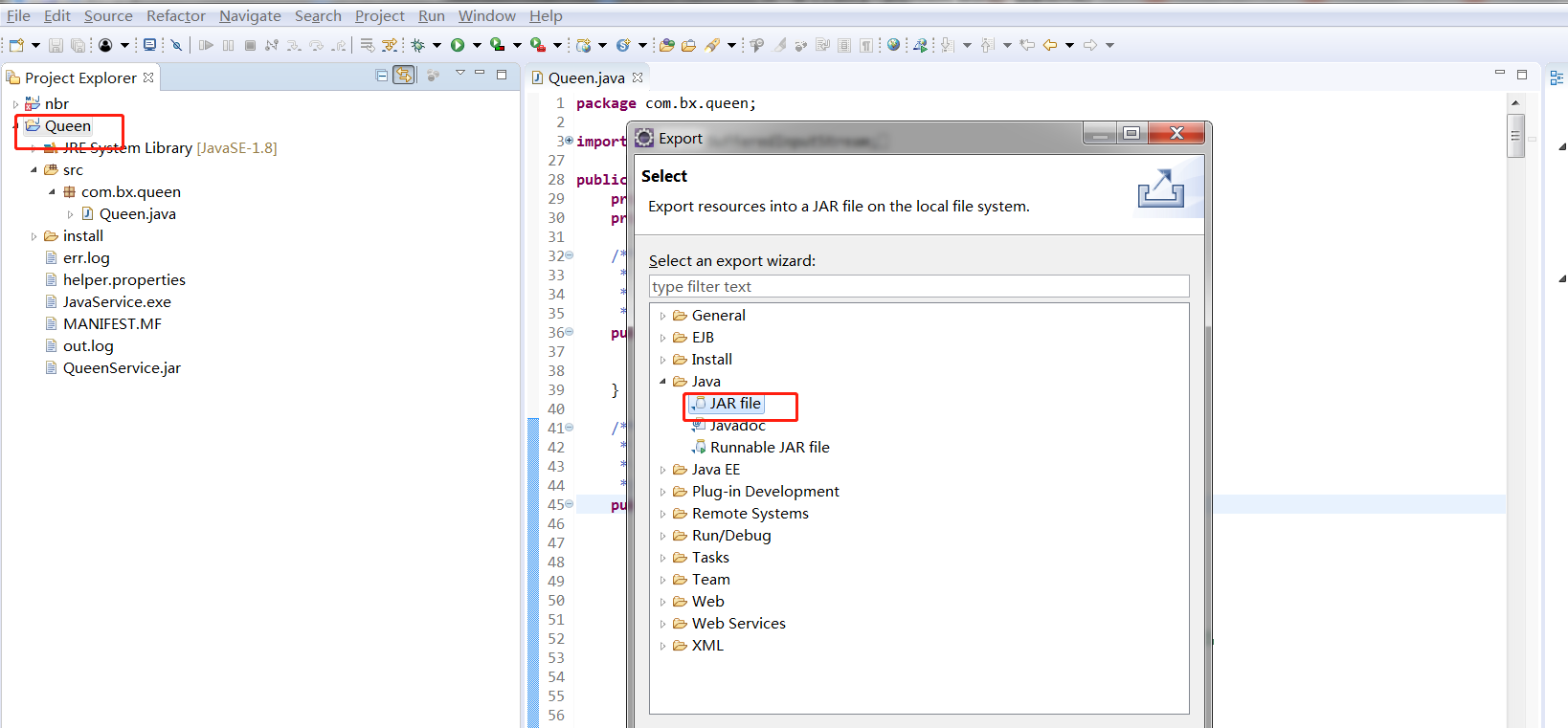Click the Suspend debug toolbar icon
Screen dimensions: 1568x728
[x=228, y=45]
